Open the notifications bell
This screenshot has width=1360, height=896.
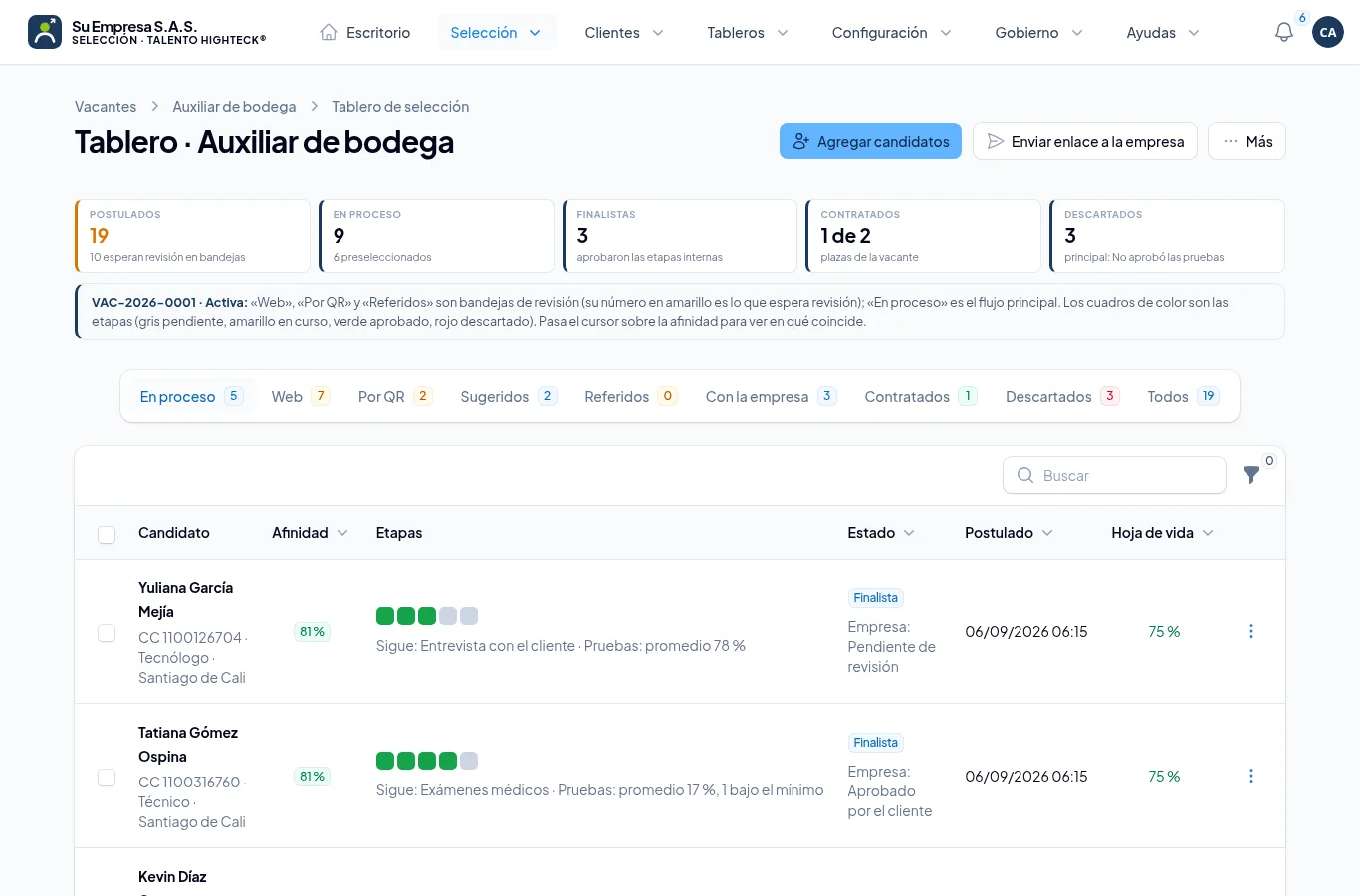click(1284, 32)
